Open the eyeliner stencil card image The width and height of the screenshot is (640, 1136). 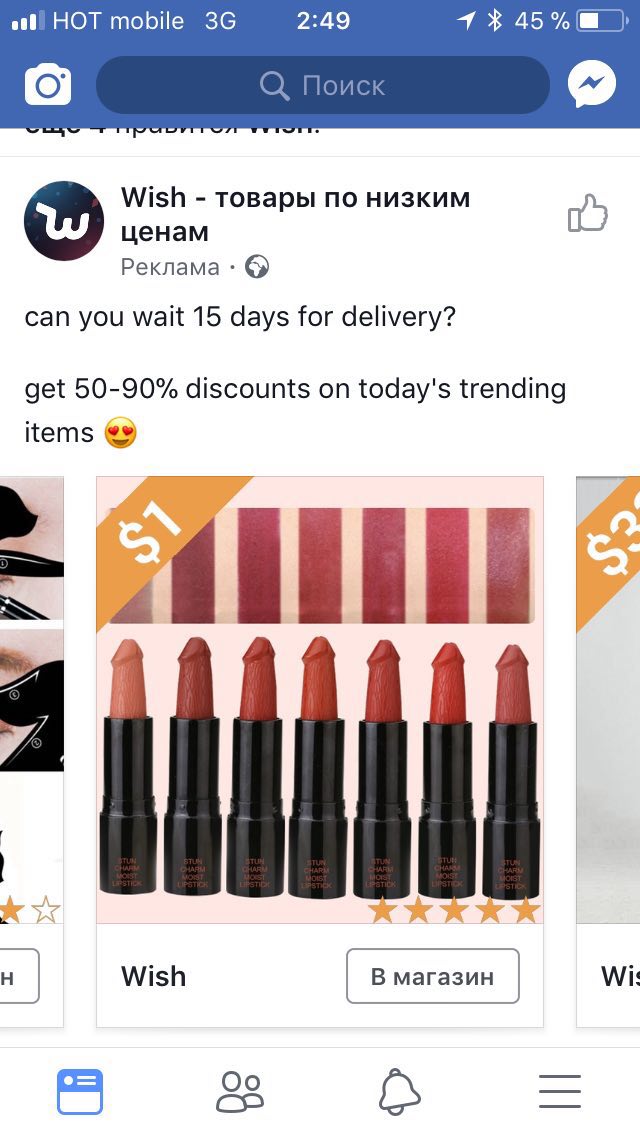(32, 700)
